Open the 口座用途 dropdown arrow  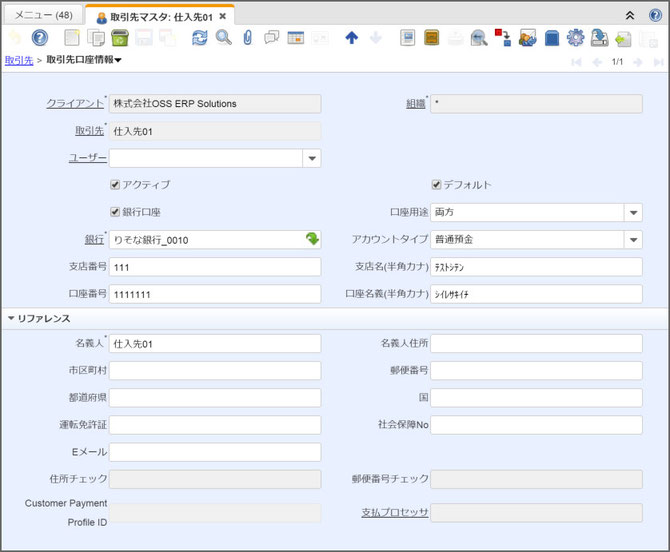[633, 212]
